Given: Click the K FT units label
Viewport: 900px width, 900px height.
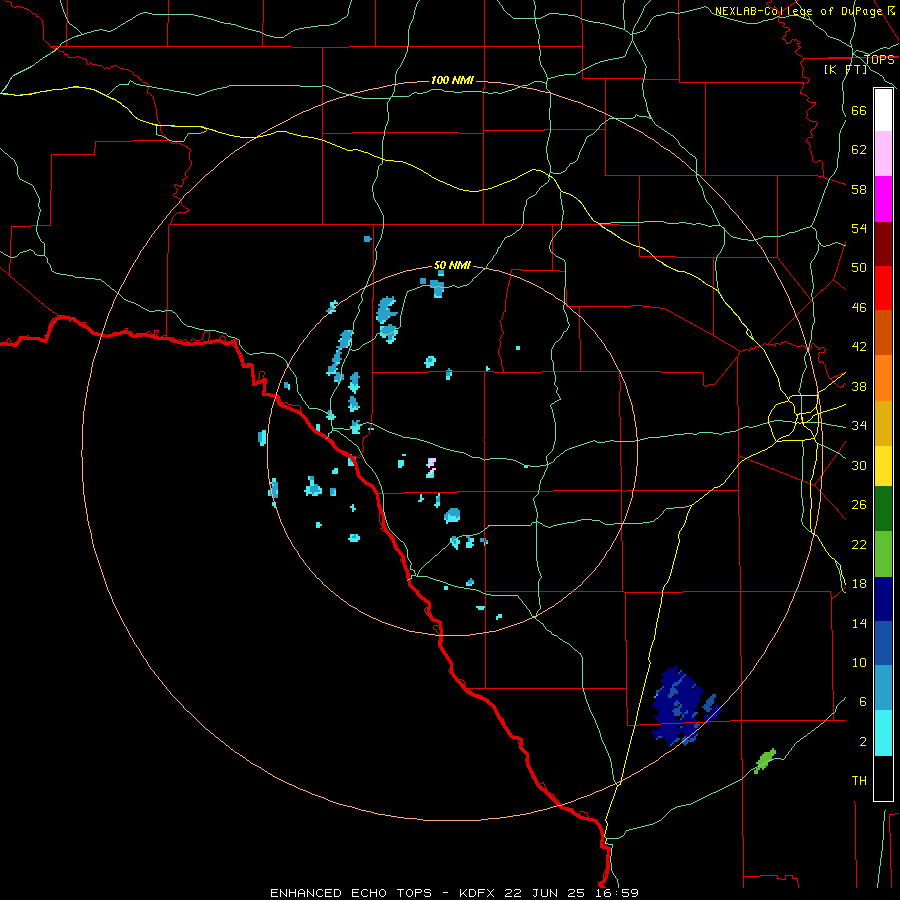Looking at the screenshot, I should 845,69.
